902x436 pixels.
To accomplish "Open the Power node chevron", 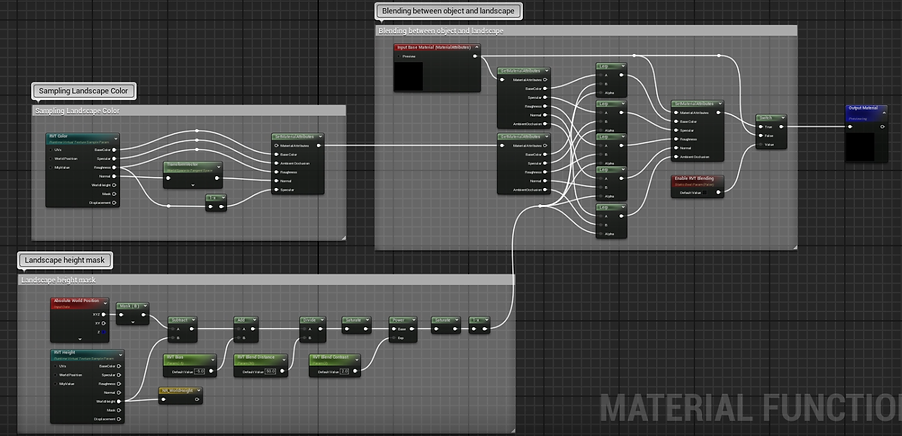I will pyautogui.click(x=414, y=319).
